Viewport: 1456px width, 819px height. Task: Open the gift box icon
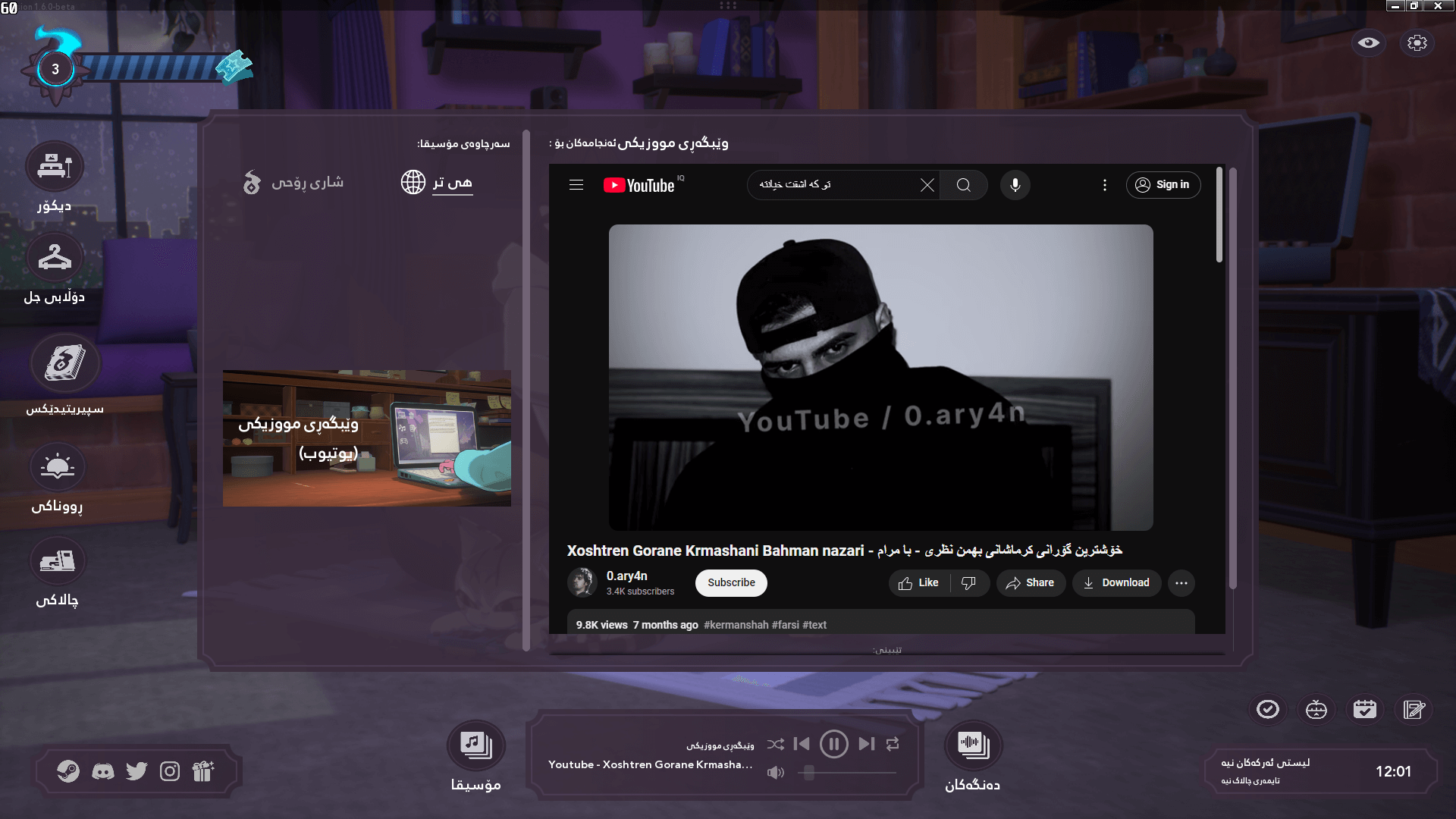click(203, 771)
